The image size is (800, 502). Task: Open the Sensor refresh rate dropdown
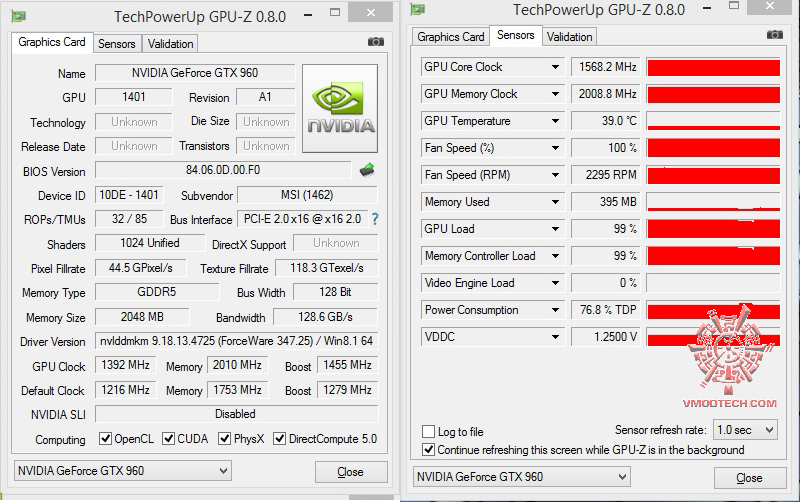coord(745,430)
